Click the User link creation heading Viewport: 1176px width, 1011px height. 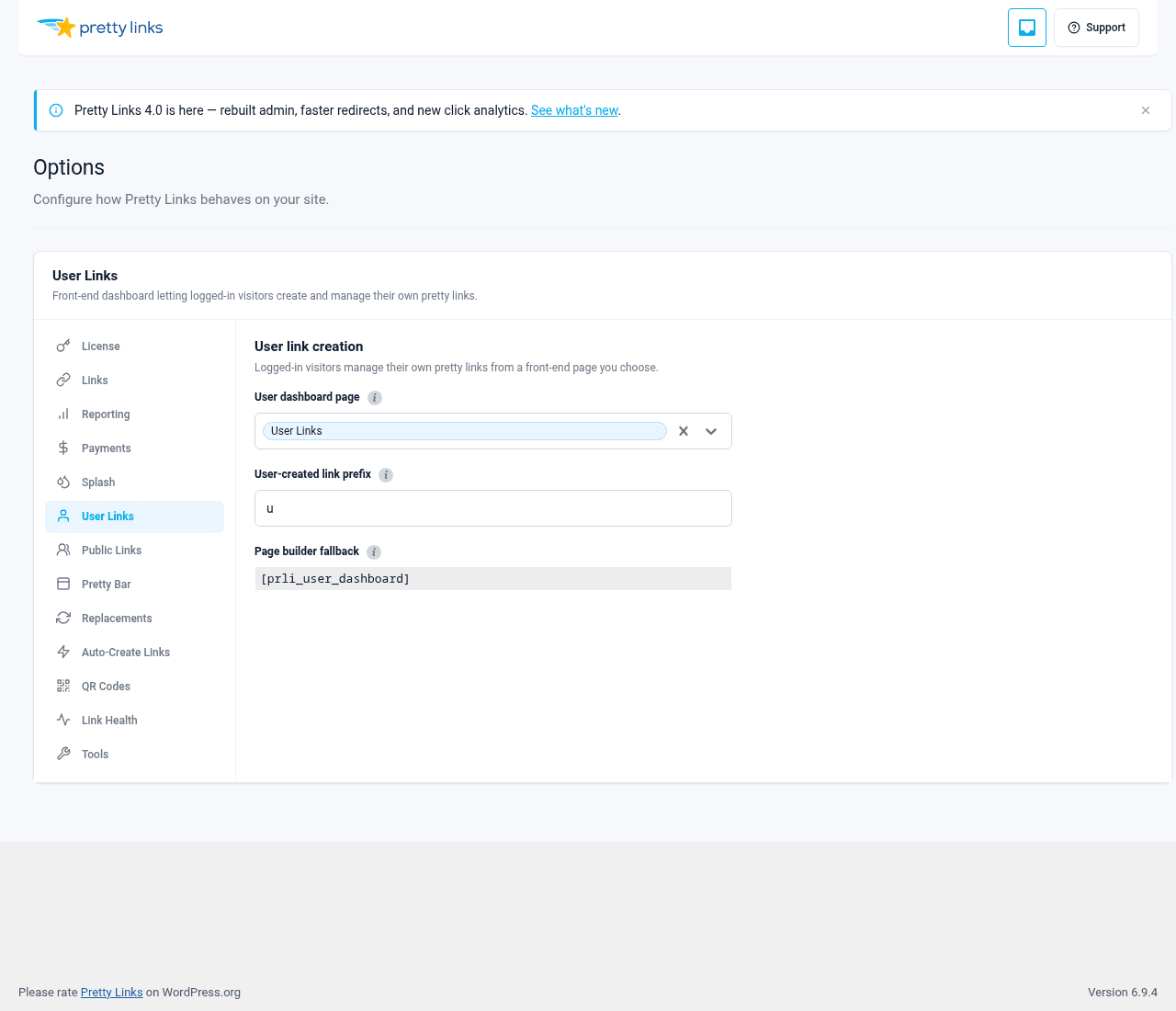click(x=309, y=346)
